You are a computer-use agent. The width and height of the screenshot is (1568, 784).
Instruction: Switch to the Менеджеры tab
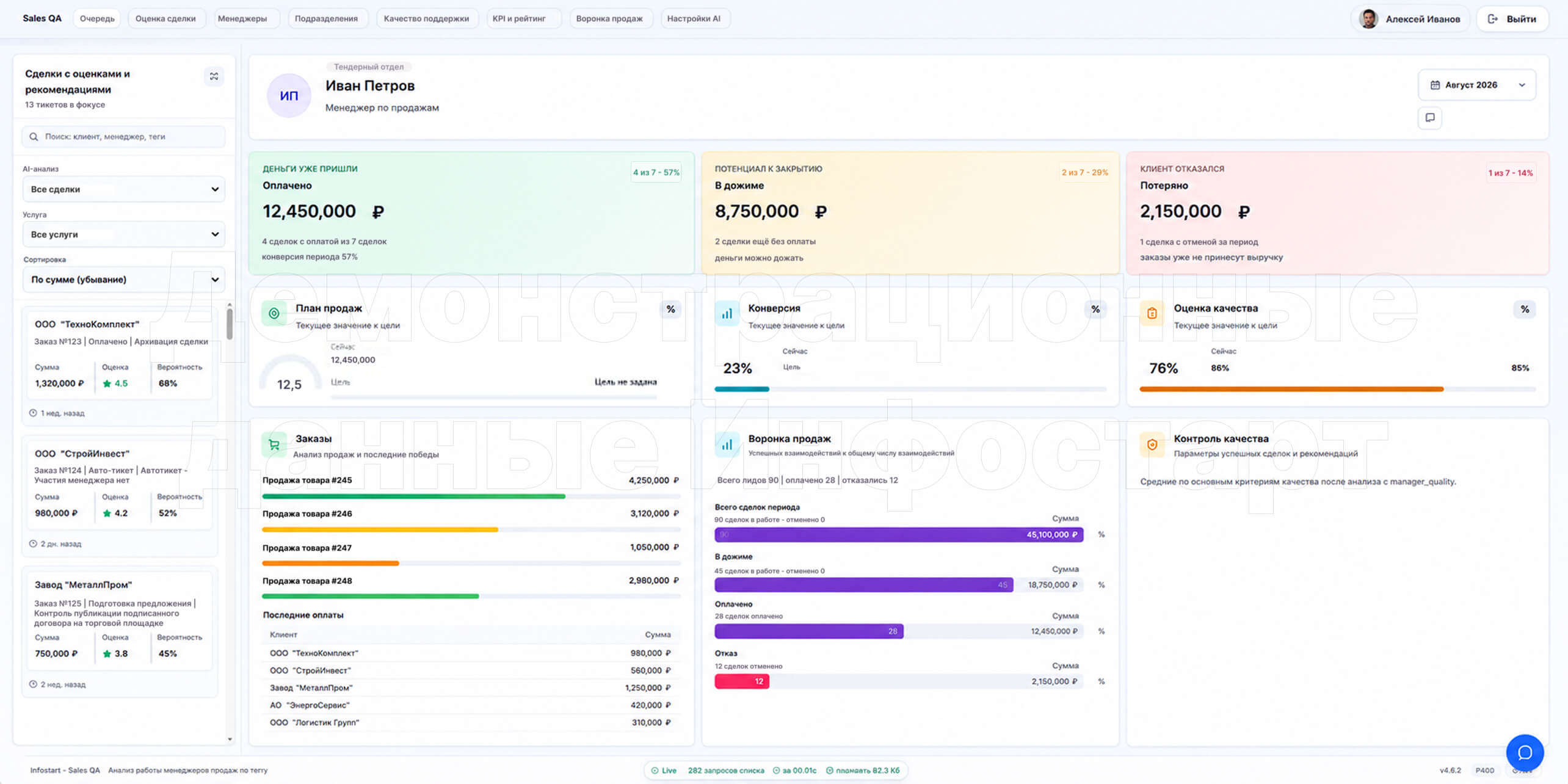242,18
